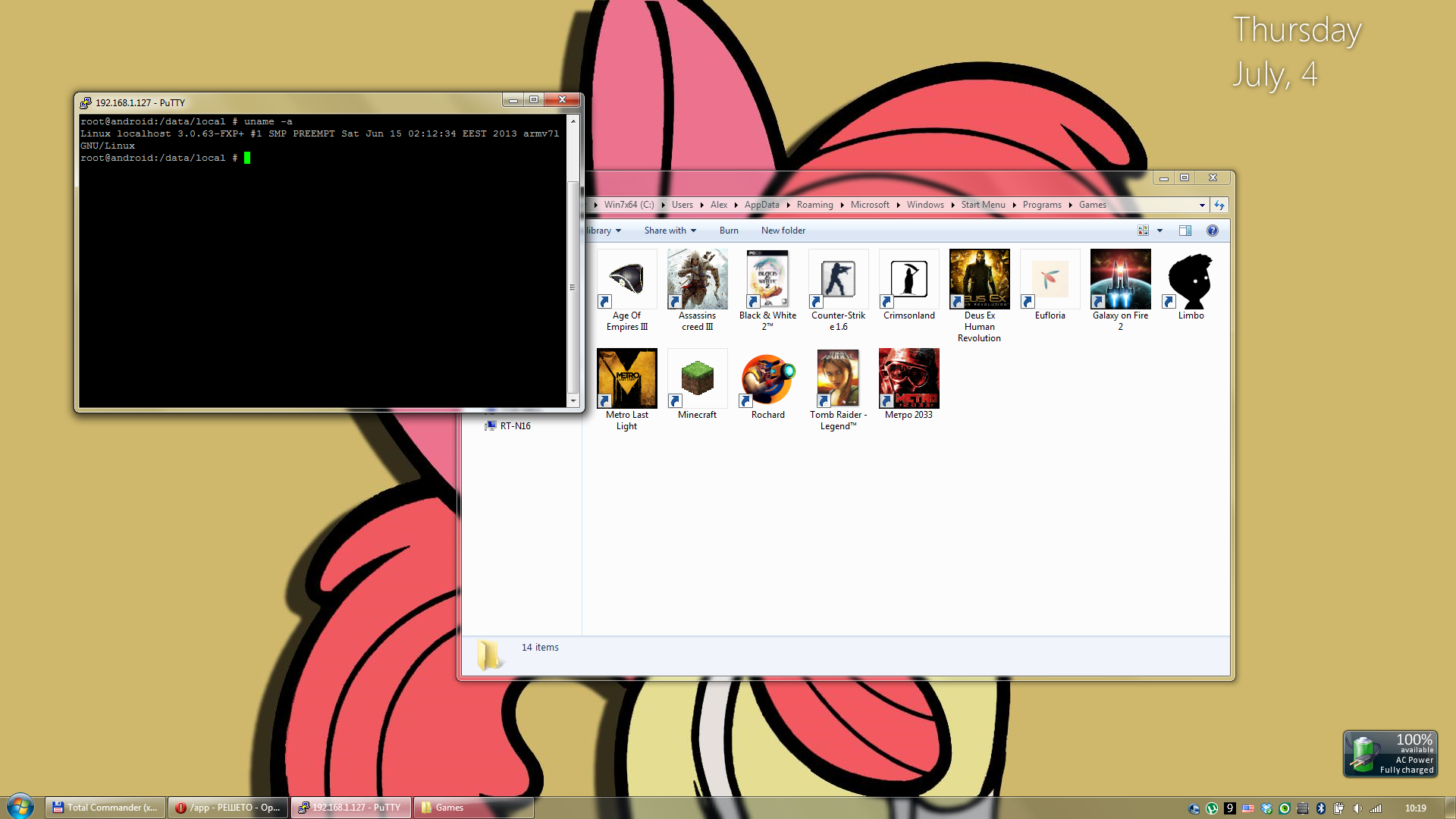
Task: Navigate to Win7x64 (C:) in the breadcrumb
Action: click(629, 205)
